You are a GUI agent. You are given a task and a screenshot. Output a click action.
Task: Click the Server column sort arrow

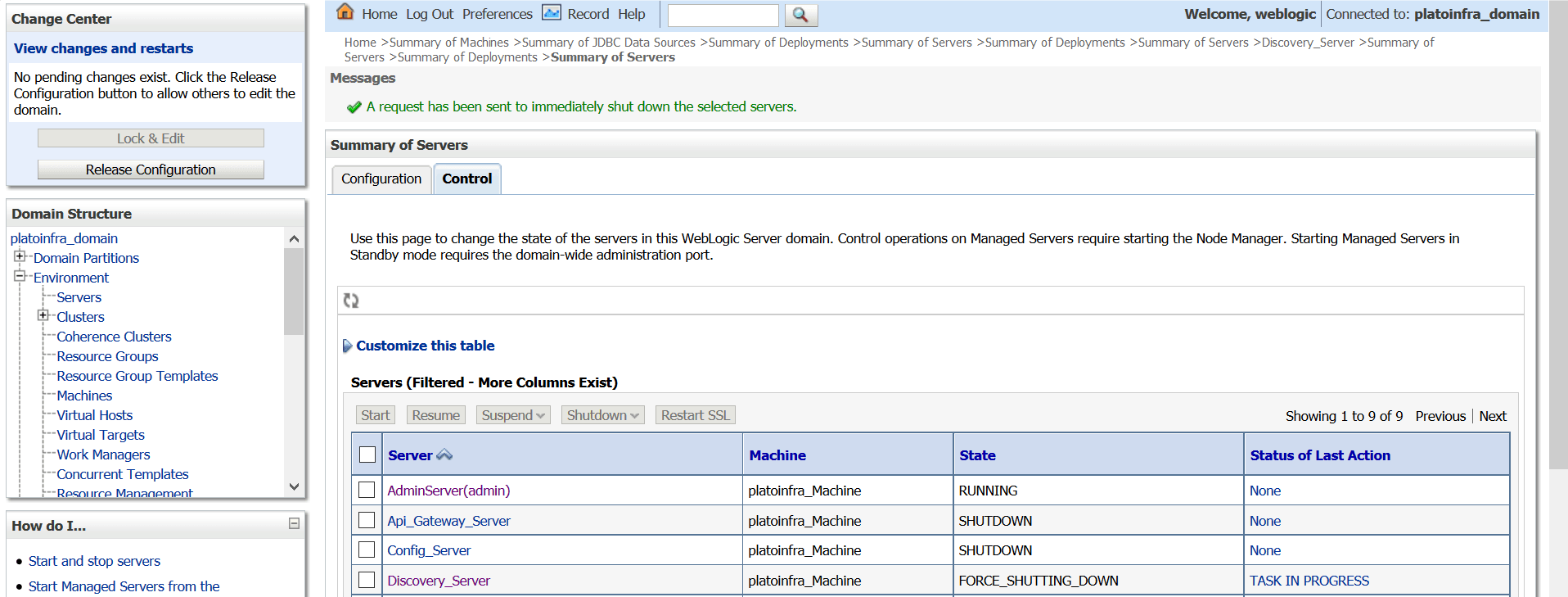coord(444,455)
